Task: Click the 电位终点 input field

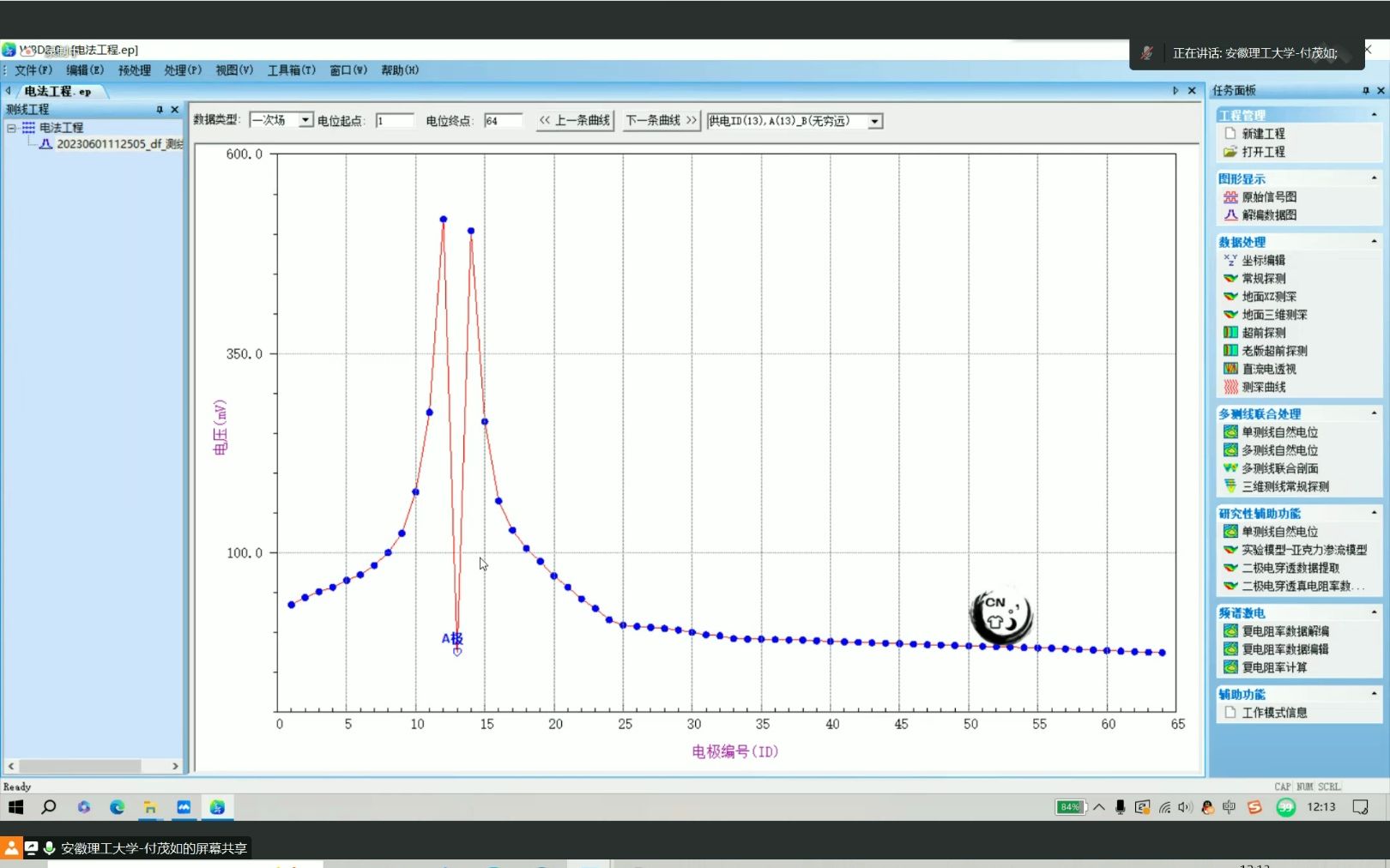Action: (x=503, y=121)
